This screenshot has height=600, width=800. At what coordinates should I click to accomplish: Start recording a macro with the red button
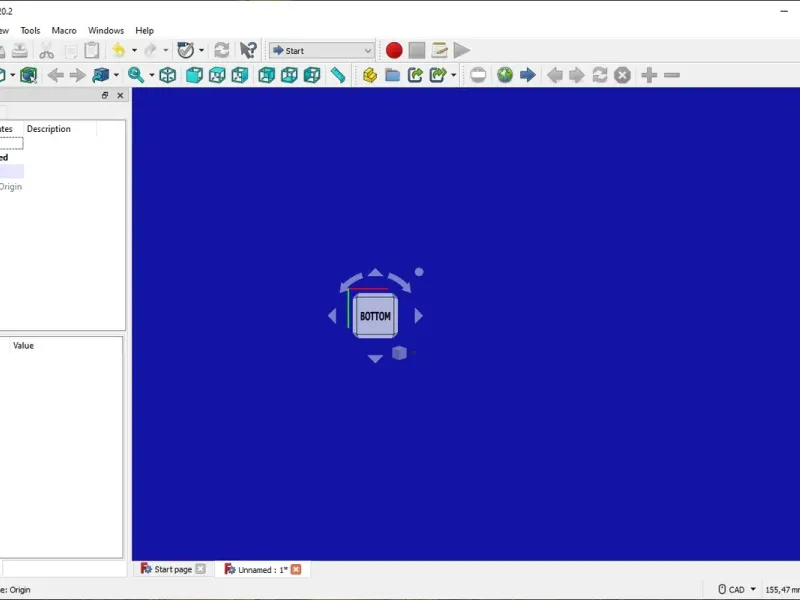394,51
